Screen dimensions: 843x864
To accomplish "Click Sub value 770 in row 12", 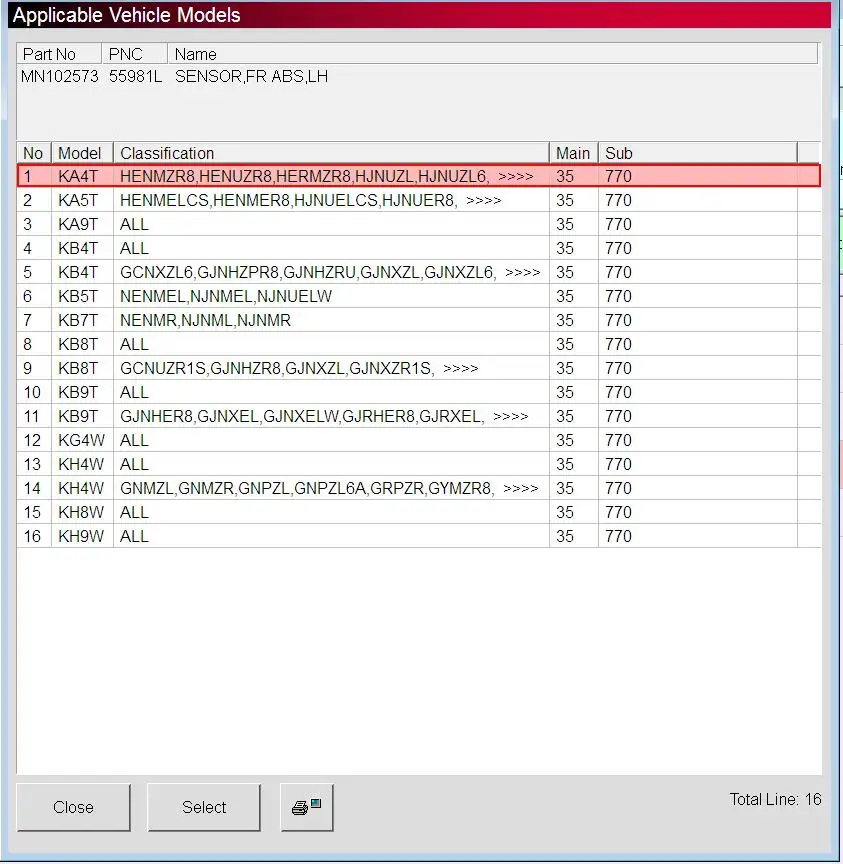I will click(618, 440).
